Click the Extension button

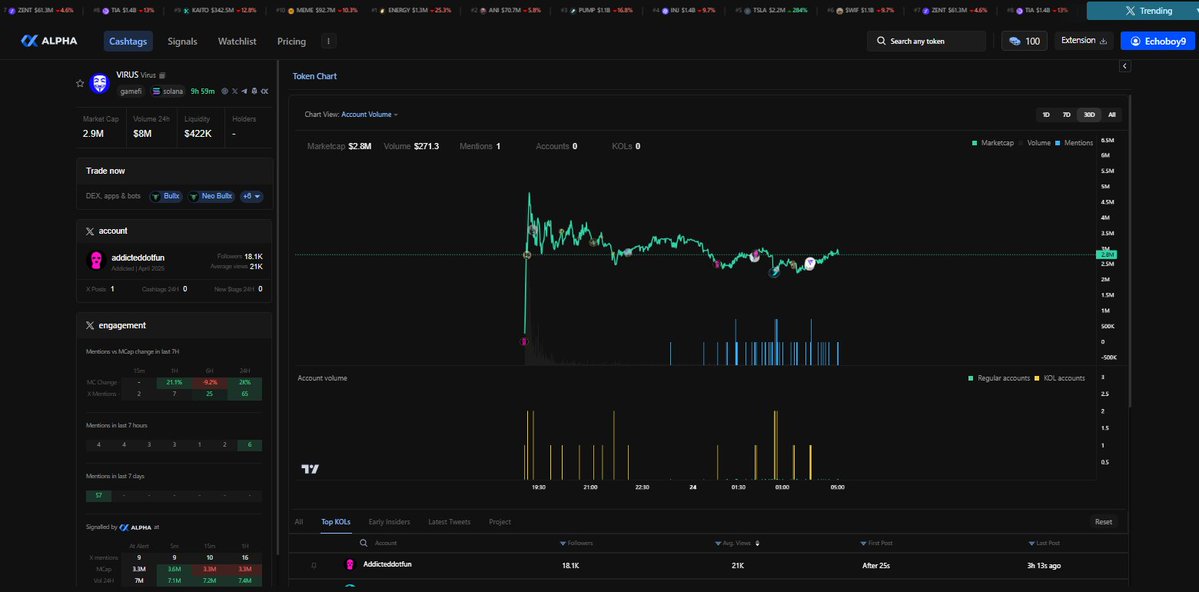tap(1084, 41)
